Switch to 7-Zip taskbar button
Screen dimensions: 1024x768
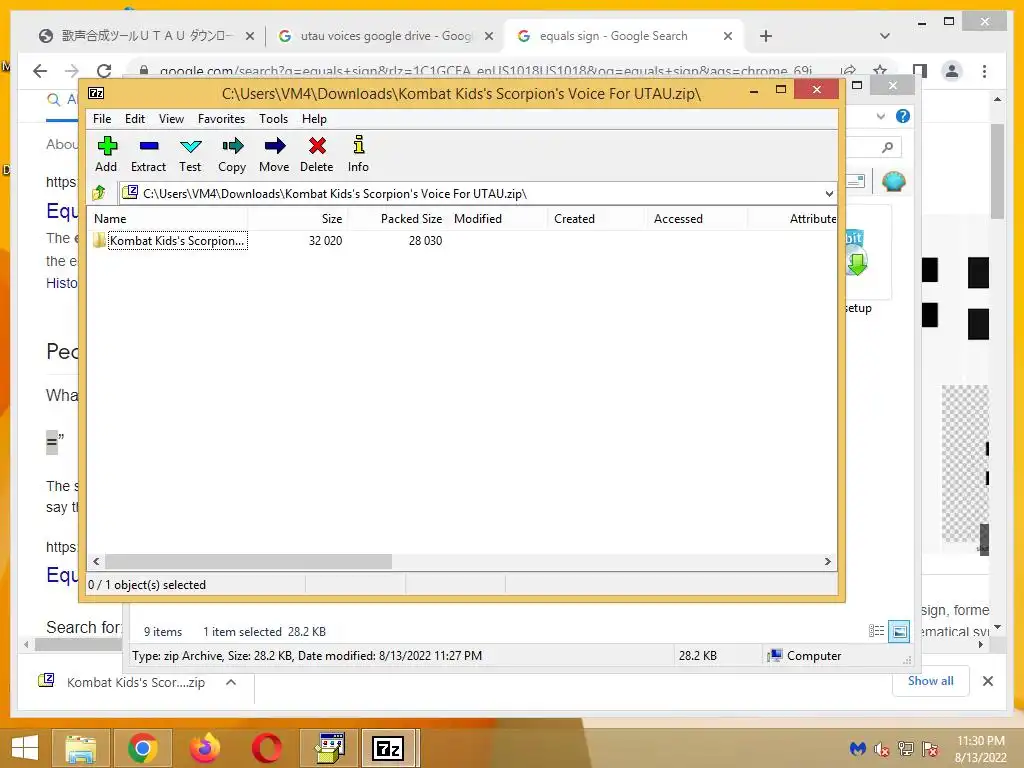(x=388, y=748)
